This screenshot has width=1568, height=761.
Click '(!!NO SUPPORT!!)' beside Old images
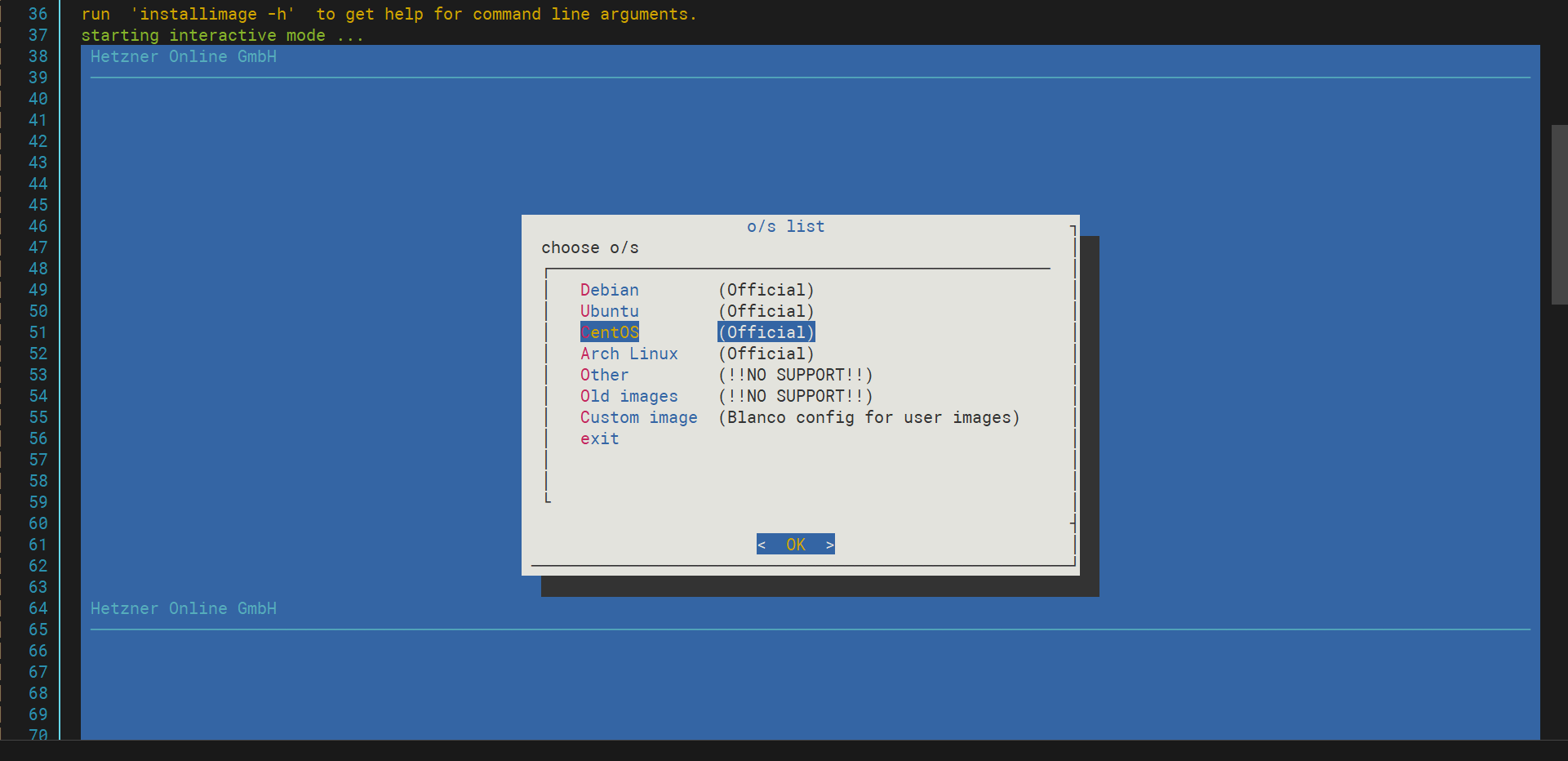(x=796, y=396)
